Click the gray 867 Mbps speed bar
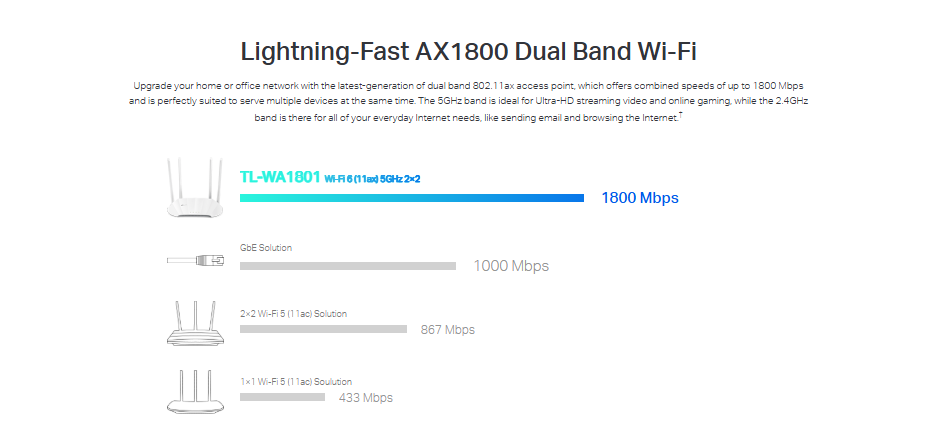 pyautogui.click(x=323, y=329)
